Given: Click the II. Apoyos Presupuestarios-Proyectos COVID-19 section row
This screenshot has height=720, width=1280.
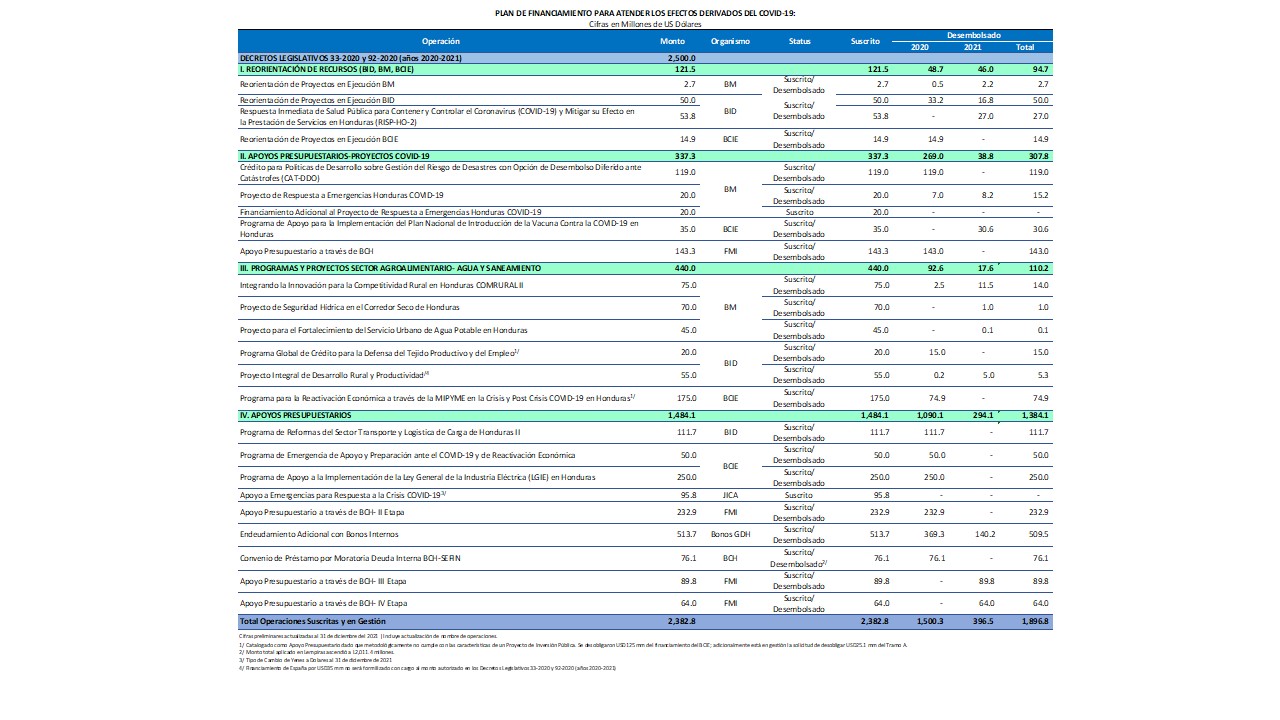Looking at the screenshot, I should [334, 157].
